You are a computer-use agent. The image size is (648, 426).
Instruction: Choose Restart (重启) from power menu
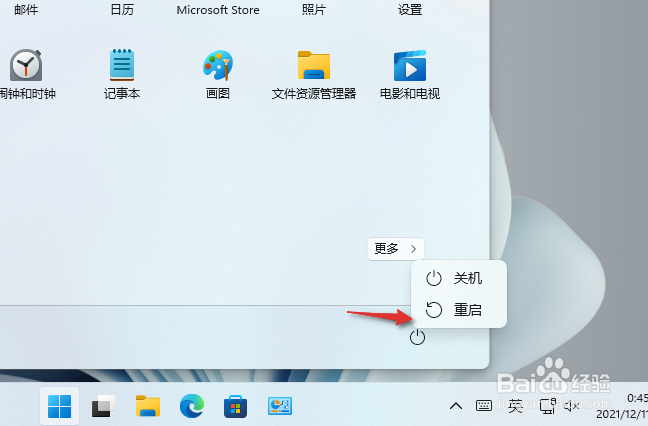coord(459,309)
